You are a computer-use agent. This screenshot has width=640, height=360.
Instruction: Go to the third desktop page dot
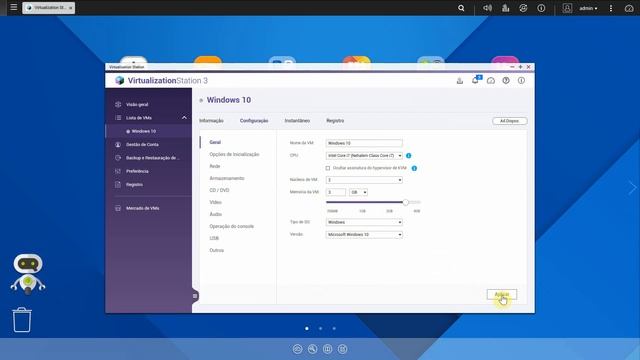tap(334, 328)
